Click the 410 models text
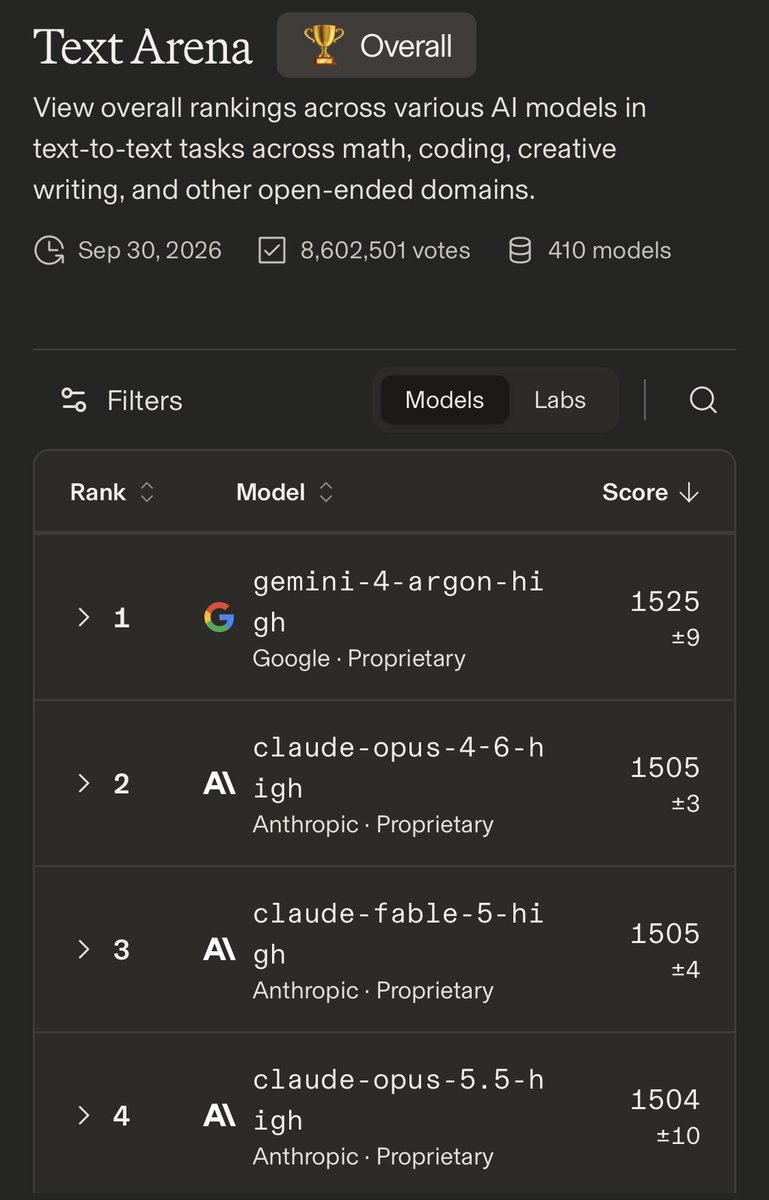Screen dimensions: 769x1200 (610, 250)
